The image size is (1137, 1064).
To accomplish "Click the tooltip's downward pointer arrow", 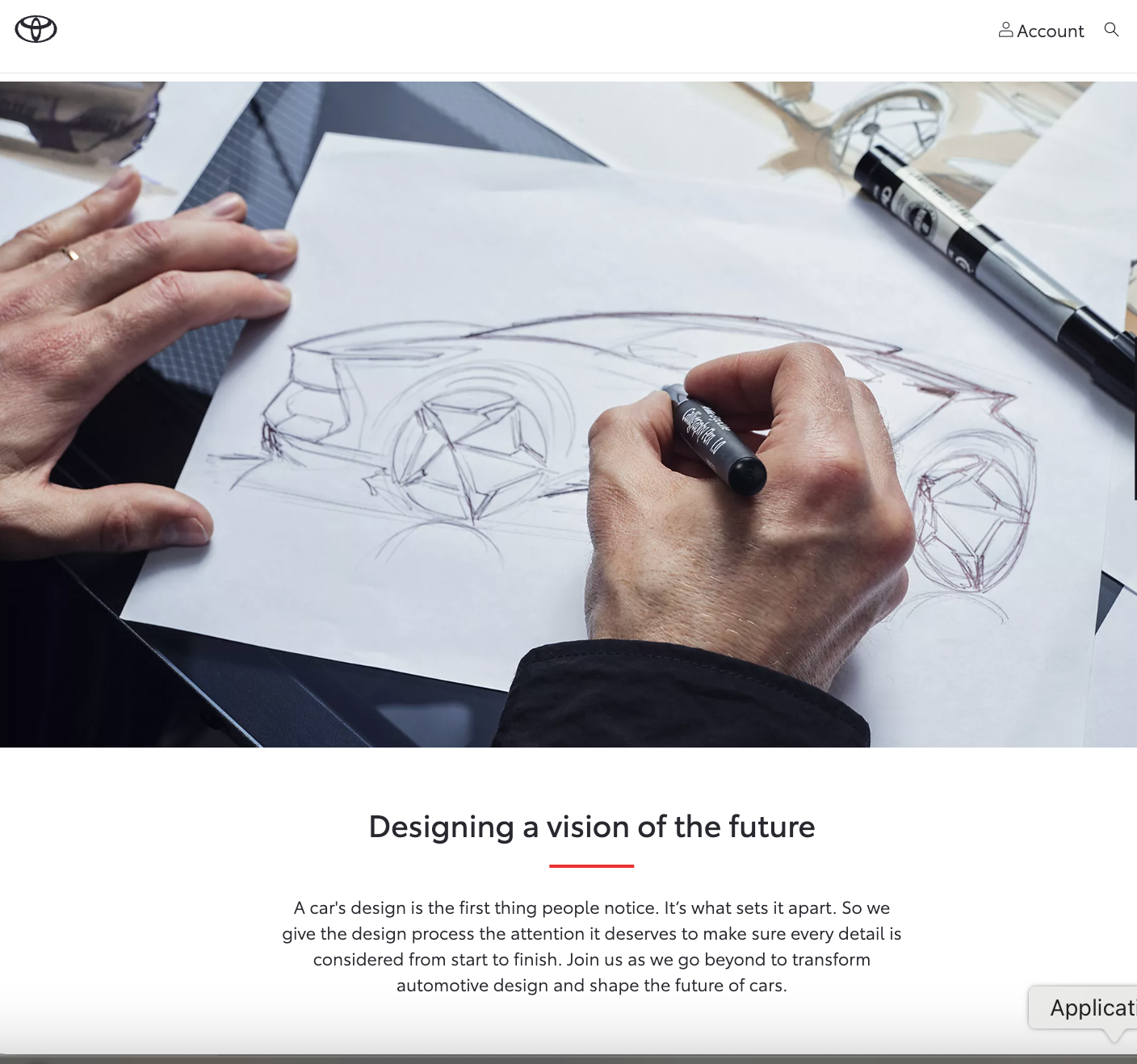I will (1114, 1036).
